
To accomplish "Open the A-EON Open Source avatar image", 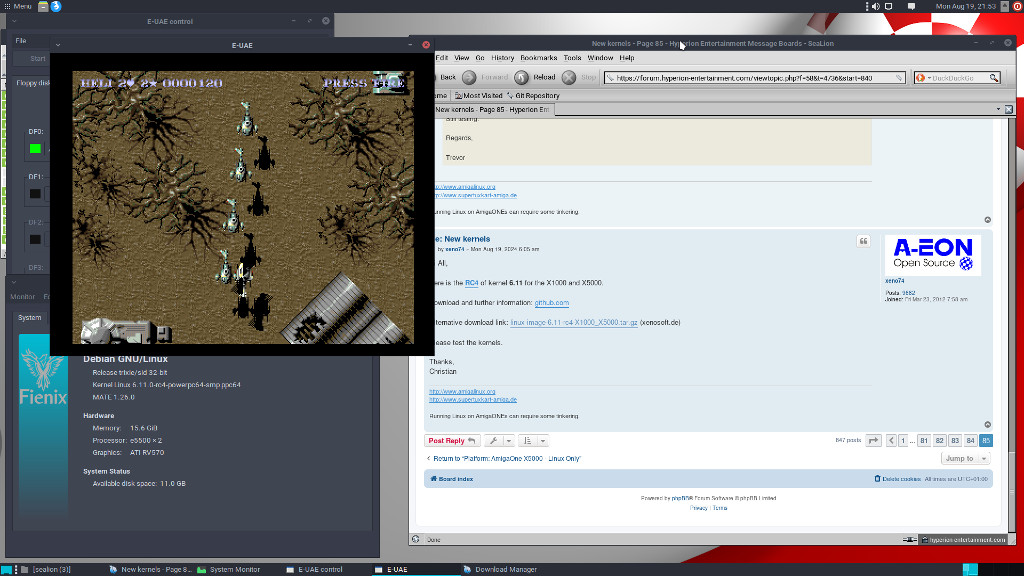I will [933, 255].
